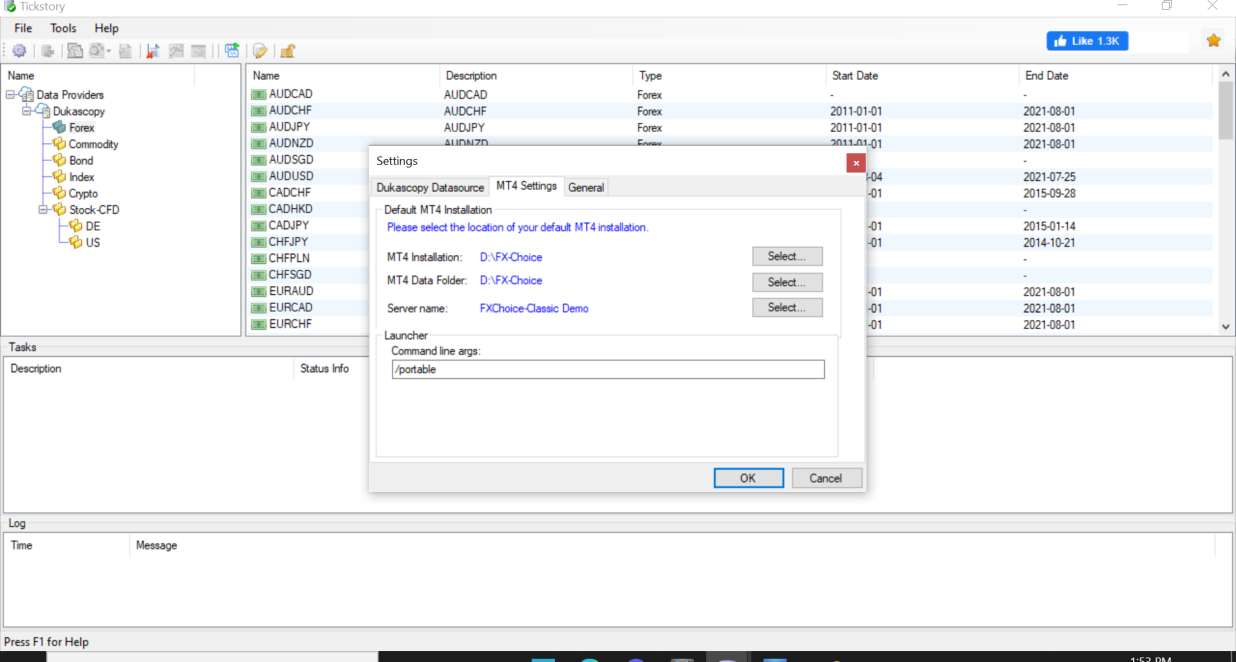The height and width of the screenshot is (662, 1236).
Task: Confirm settings with the OK button
Action: click(748, 478)
